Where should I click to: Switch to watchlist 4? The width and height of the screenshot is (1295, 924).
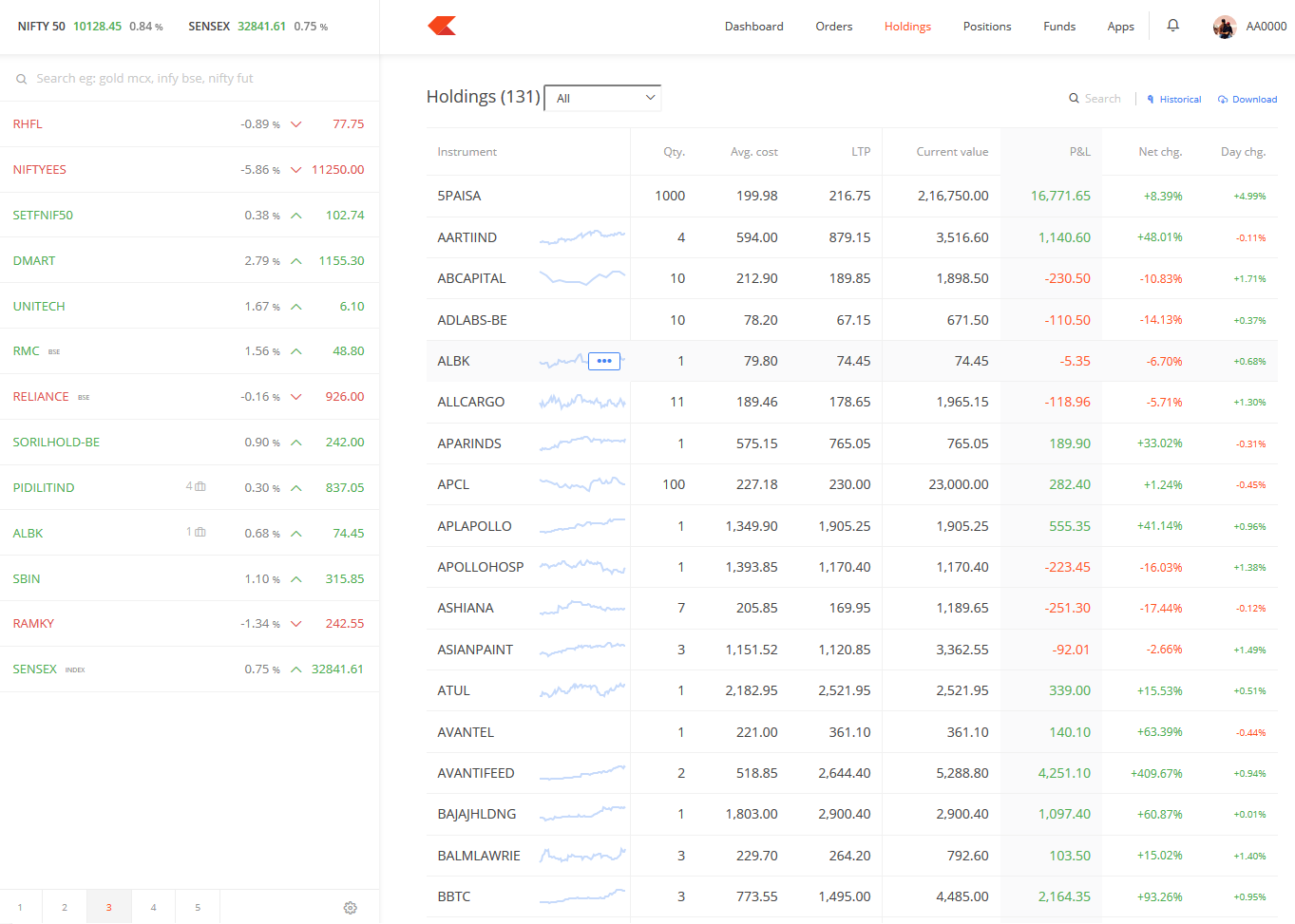click(x=153, y=907)
